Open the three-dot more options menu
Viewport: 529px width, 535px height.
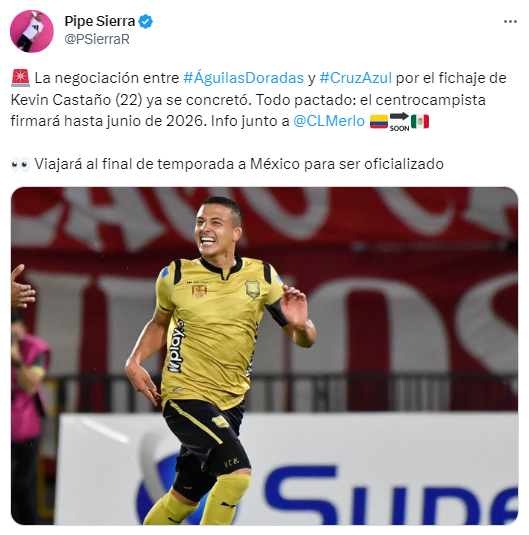point(510,21)
